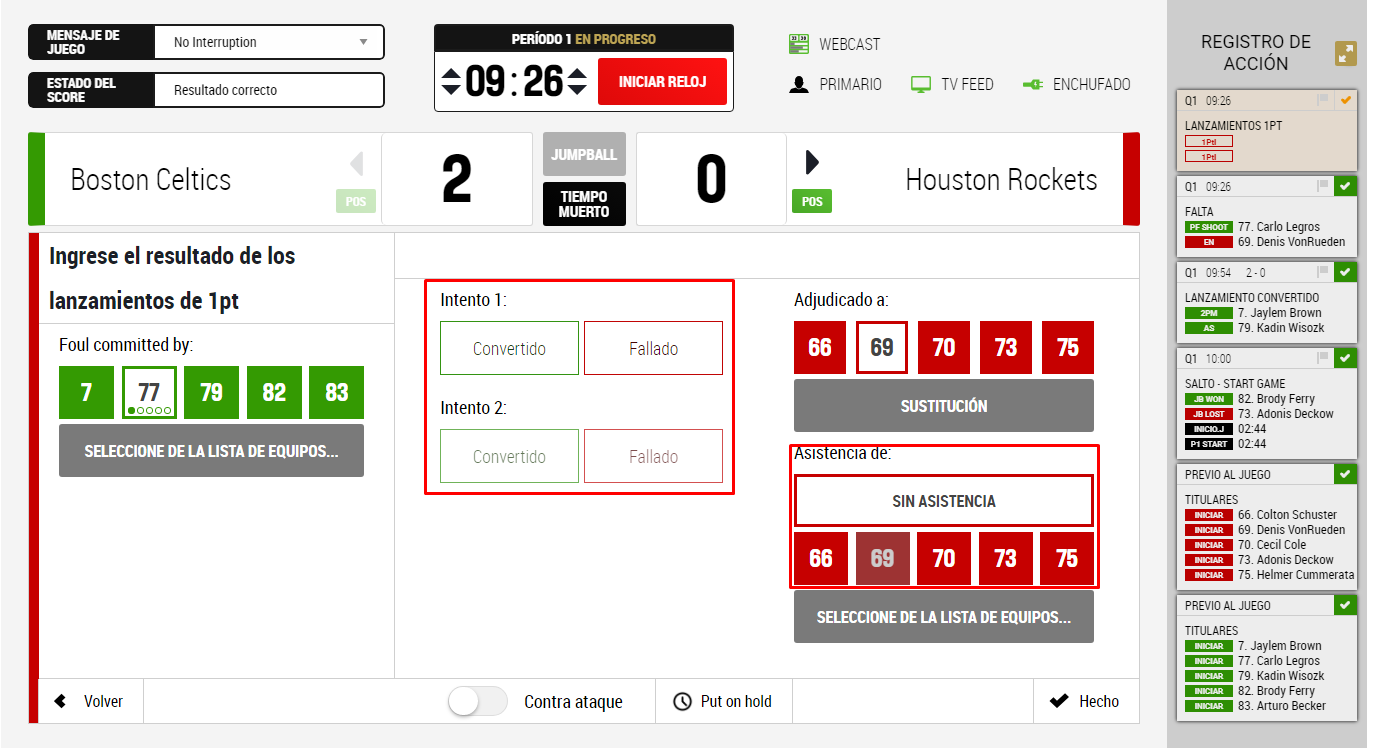1373x753 pixels.
Task: Go back with Volver
Action: click(x=90, y=701)
